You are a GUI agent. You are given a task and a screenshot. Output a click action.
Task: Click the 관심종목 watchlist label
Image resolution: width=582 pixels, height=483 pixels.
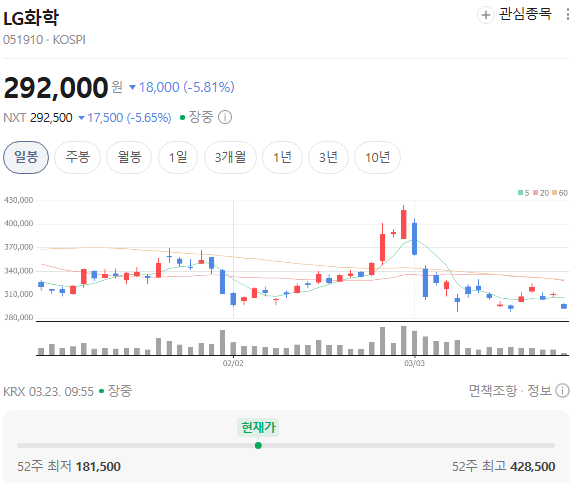click(525, 14)
